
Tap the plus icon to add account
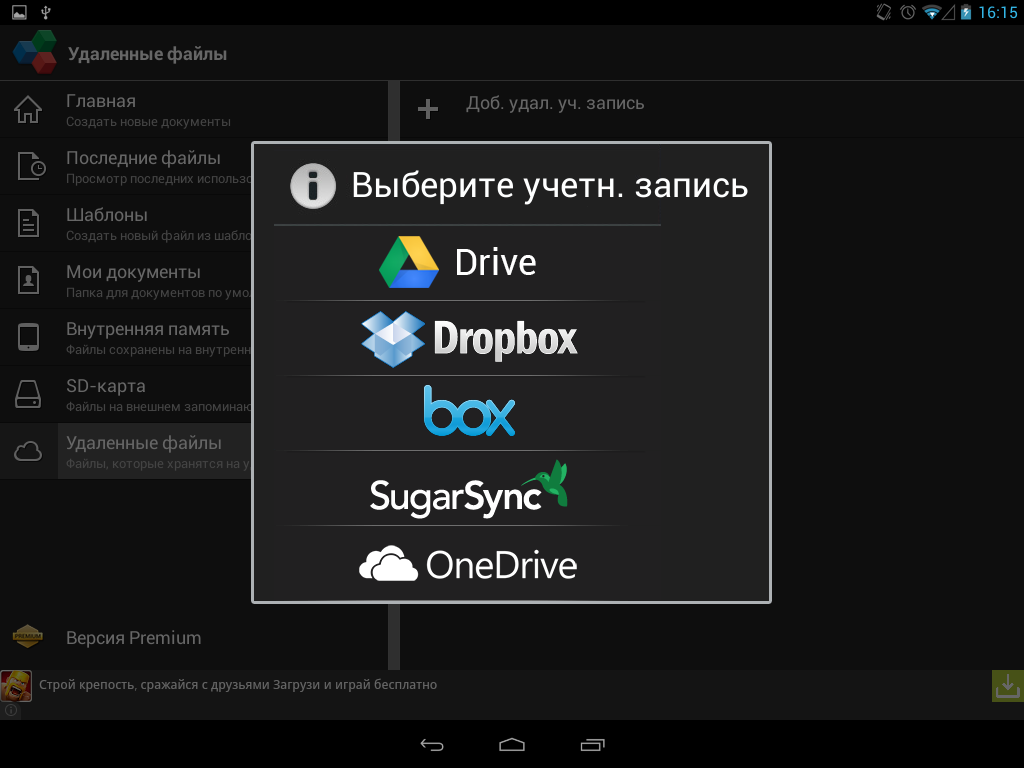(x=428, y=109)
